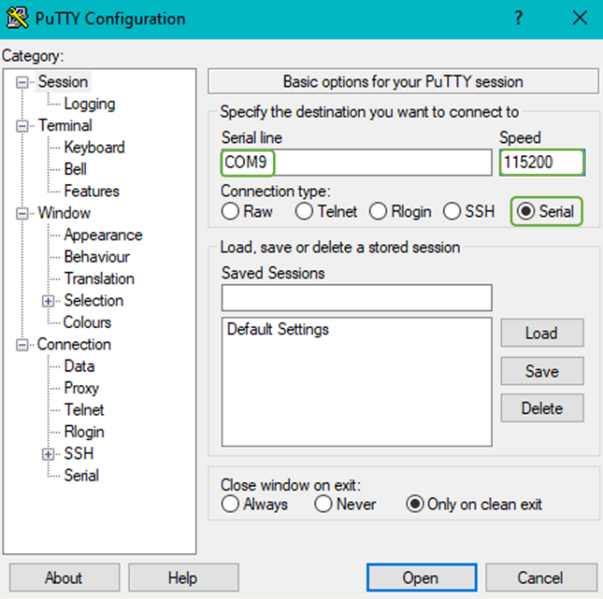Open the Data category
The width and height of the screenshot is (603, 599).
[x=79, y=366]
